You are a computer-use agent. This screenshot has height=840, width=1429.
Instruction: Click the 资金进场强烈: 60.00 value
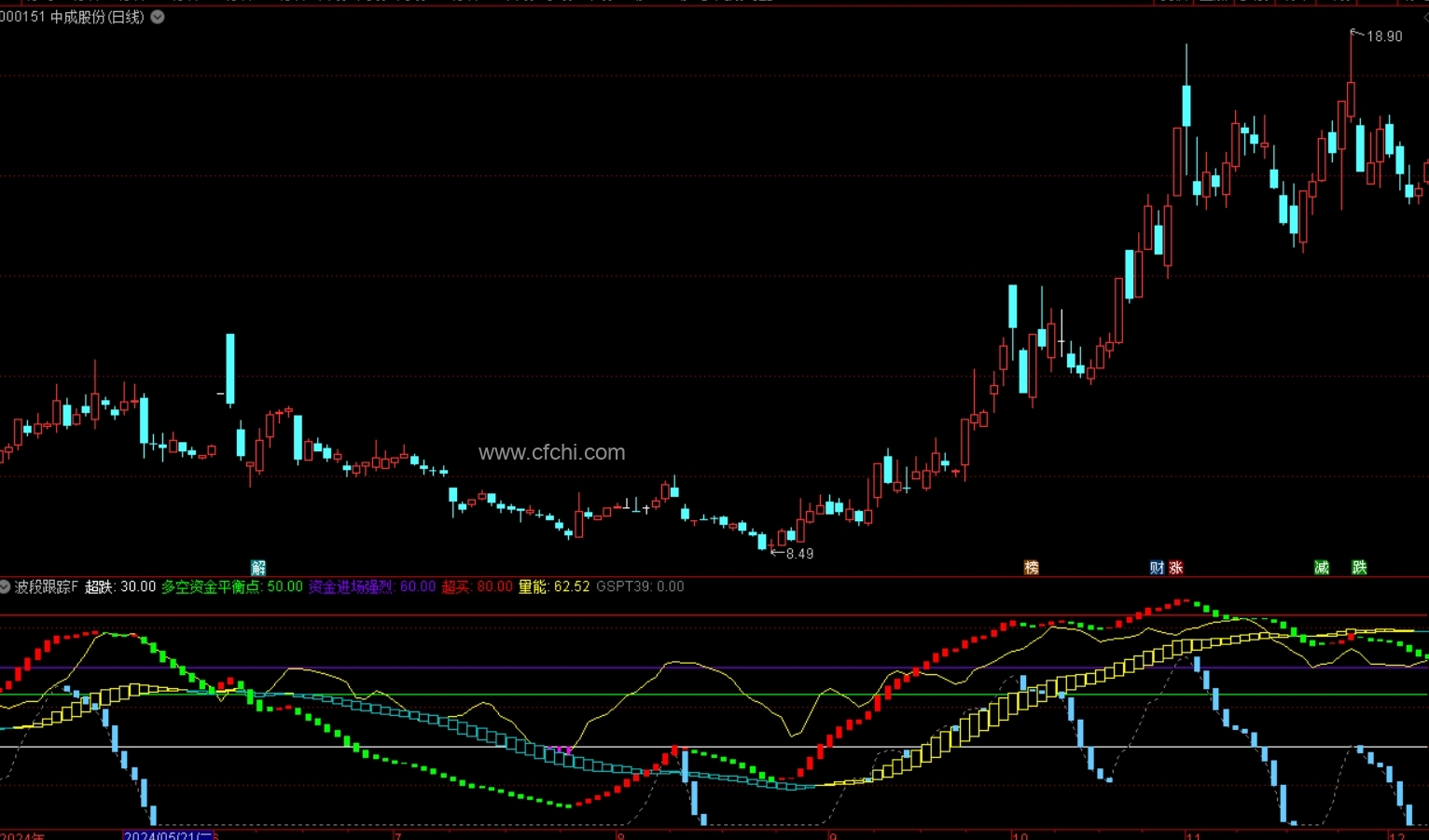(372, 586)
